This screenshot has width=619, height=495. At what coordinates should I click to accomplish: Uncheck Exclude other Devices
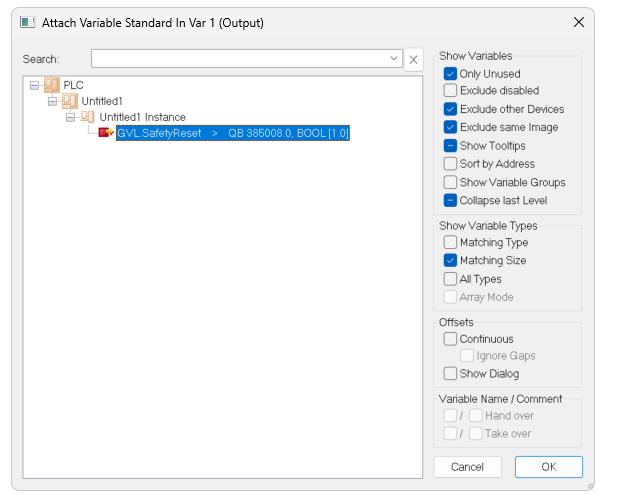click(450, 109)
